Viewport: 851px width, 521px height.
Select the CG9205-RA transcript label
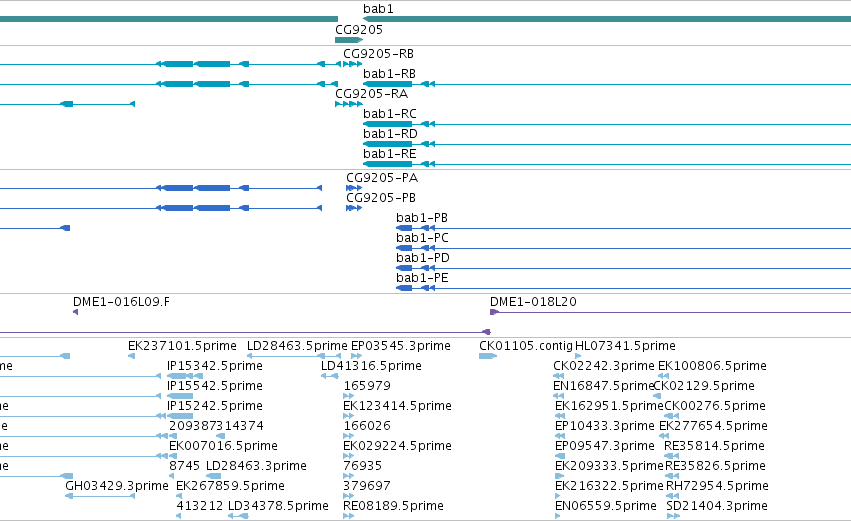(x=371, y=94)
